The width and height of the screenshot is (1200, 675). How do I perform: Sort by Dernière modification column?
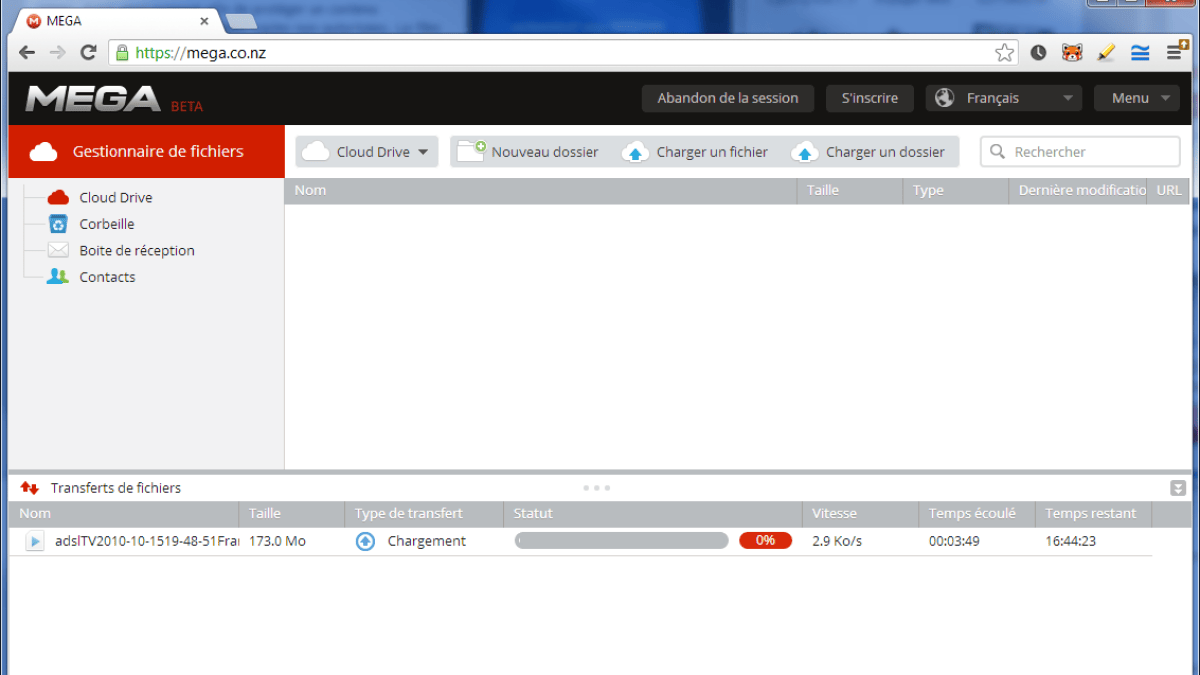pyautogui.click(x=1077, y=190)
